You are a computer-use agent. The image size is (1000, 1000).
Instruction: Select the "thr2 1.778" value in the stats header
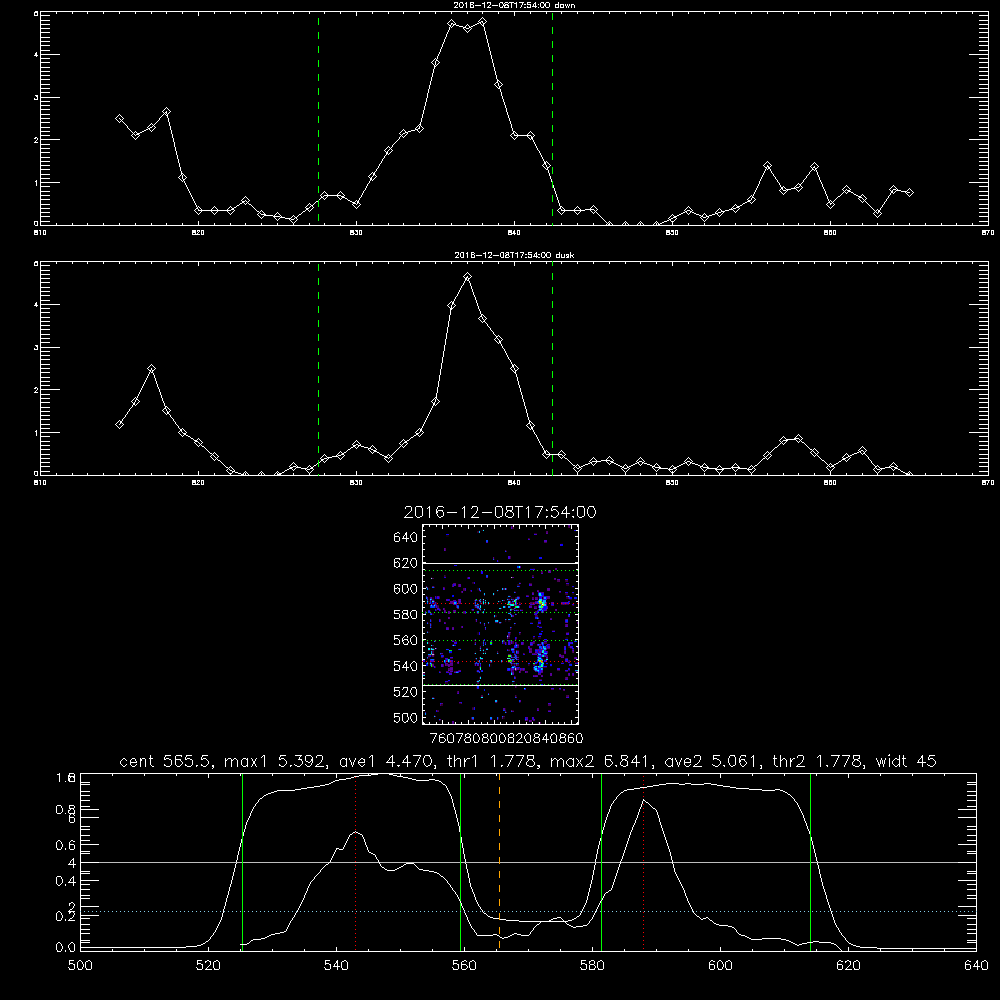(818, 761)
